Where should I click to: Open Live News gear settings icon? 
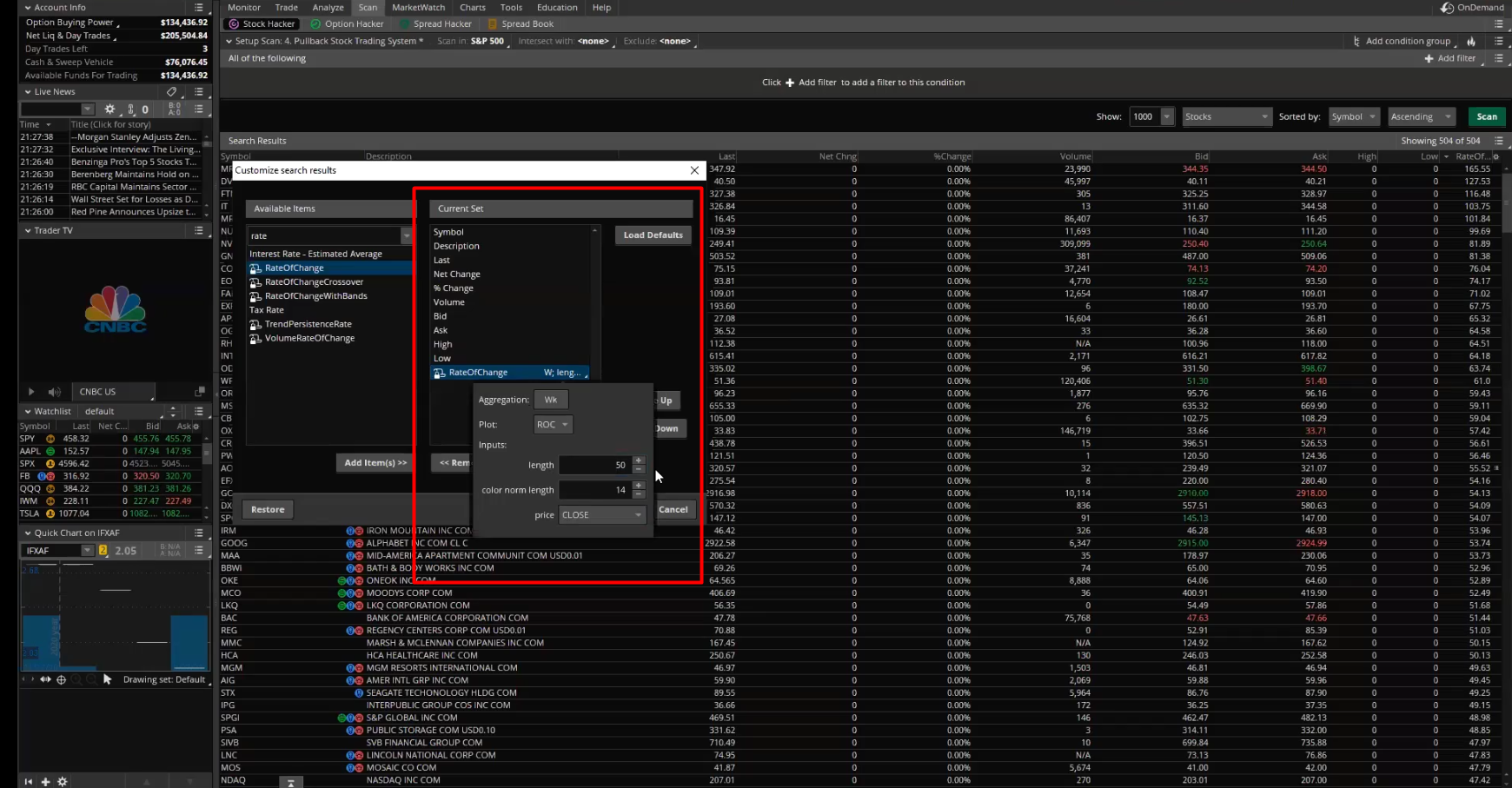pos(109,109)
